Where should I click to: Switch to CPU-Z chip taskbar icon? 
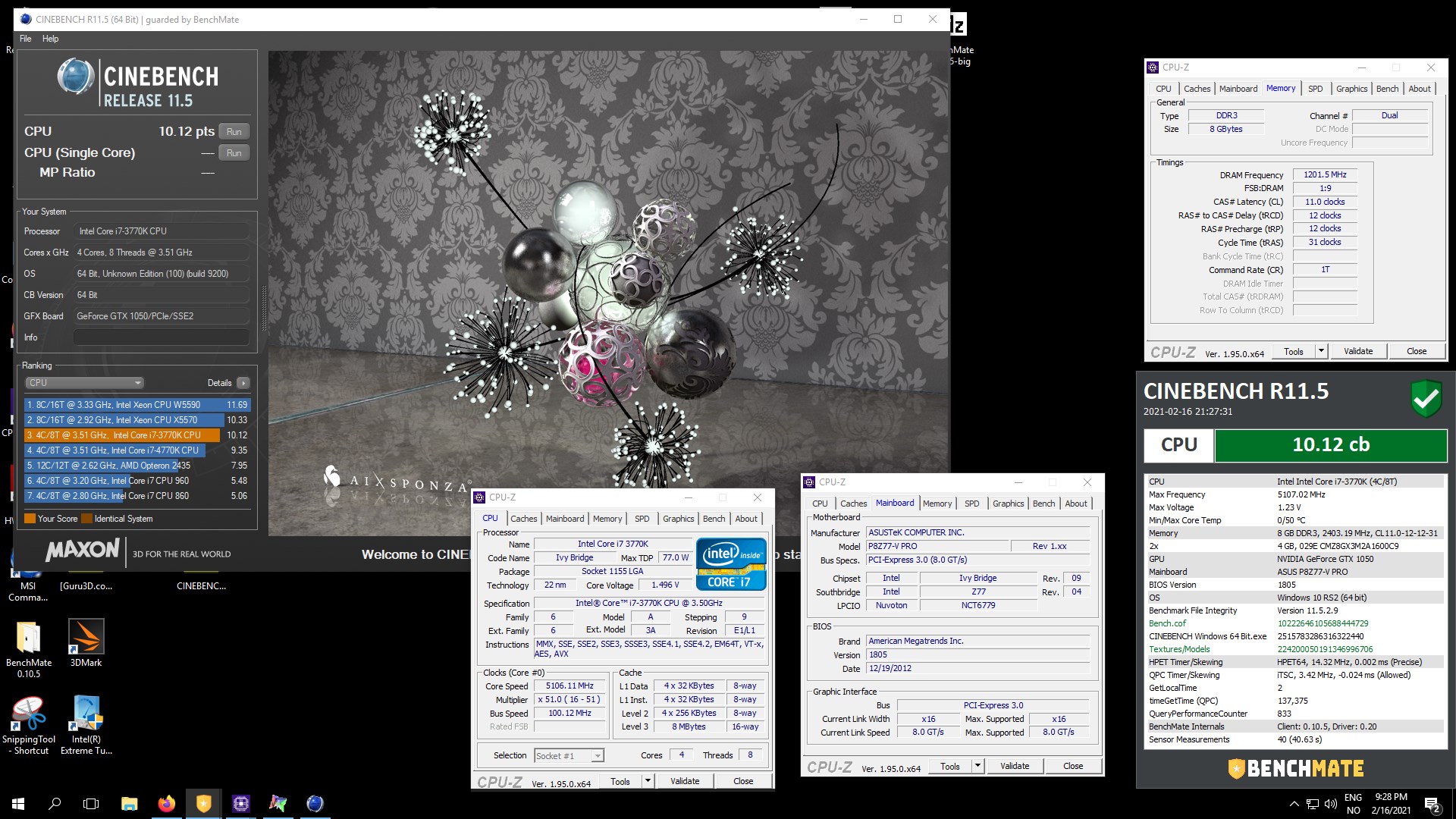click(x=241, y=804)
